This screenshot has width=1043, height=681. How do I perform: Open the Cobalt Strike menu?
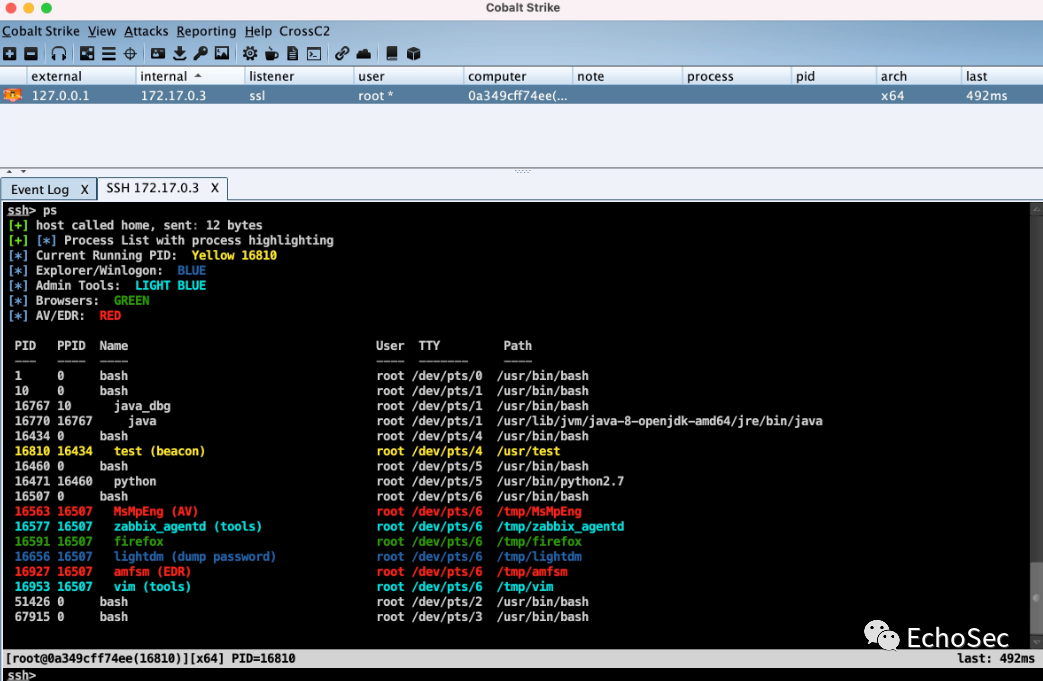pos(41,31)
